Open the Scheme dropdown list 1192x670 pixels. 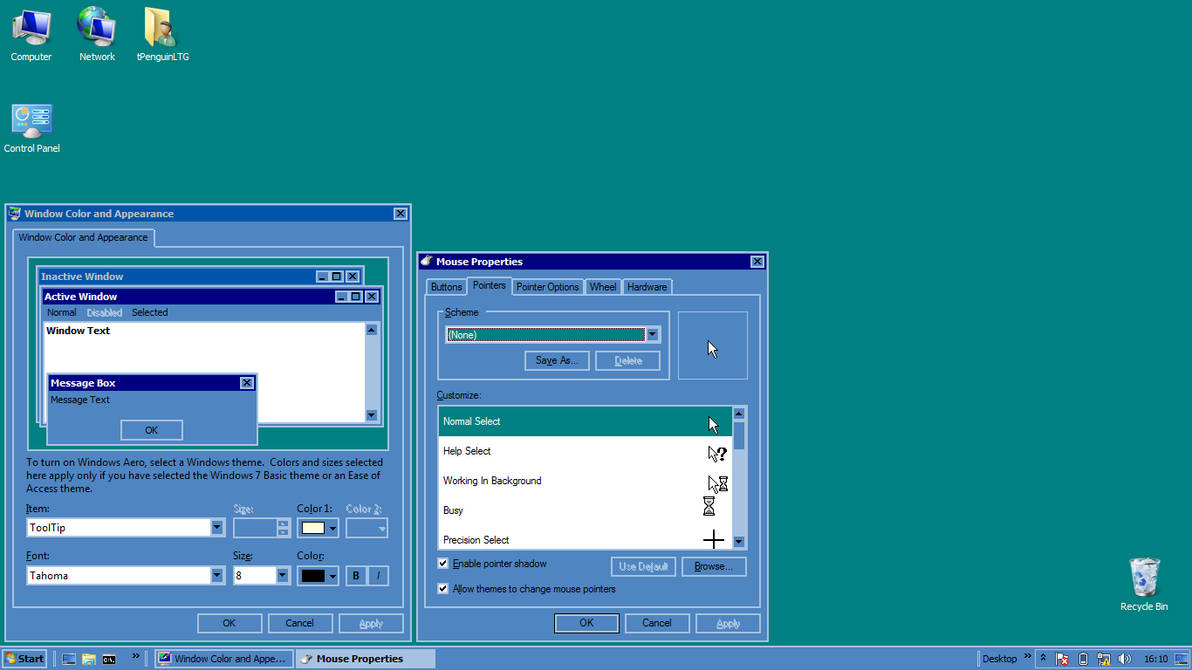652,334
